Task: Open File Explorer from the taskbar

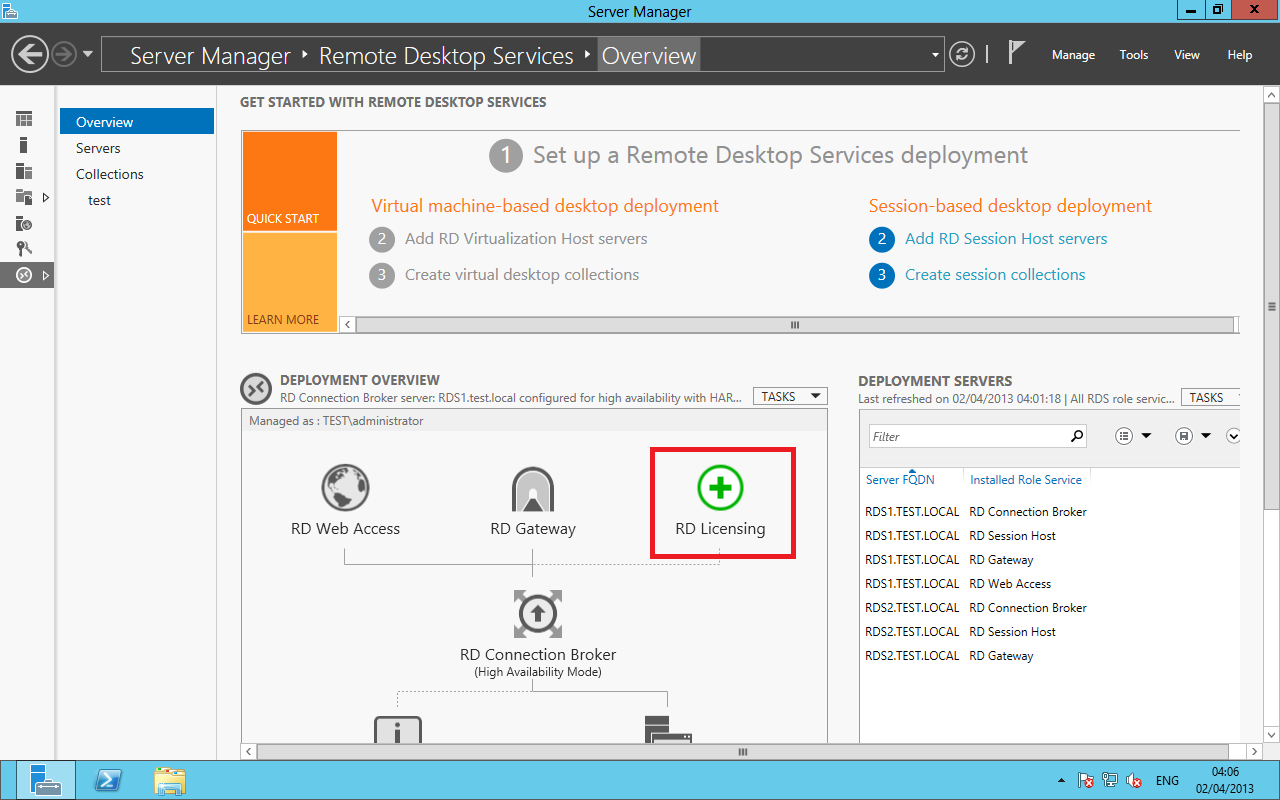Action: pyautogui.click(x=170, y=780)
